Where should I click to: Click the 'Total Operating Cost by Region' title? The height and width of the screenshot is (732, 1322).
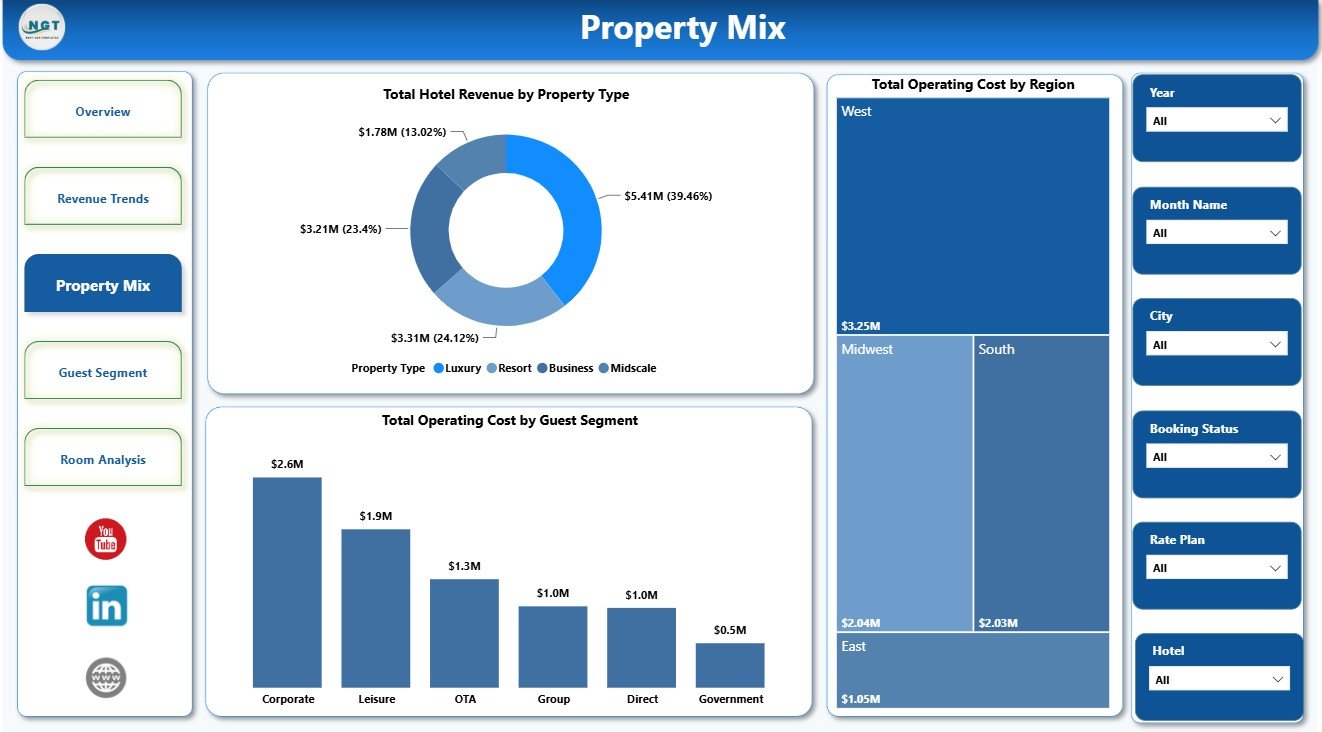click(x=973, y=84)
